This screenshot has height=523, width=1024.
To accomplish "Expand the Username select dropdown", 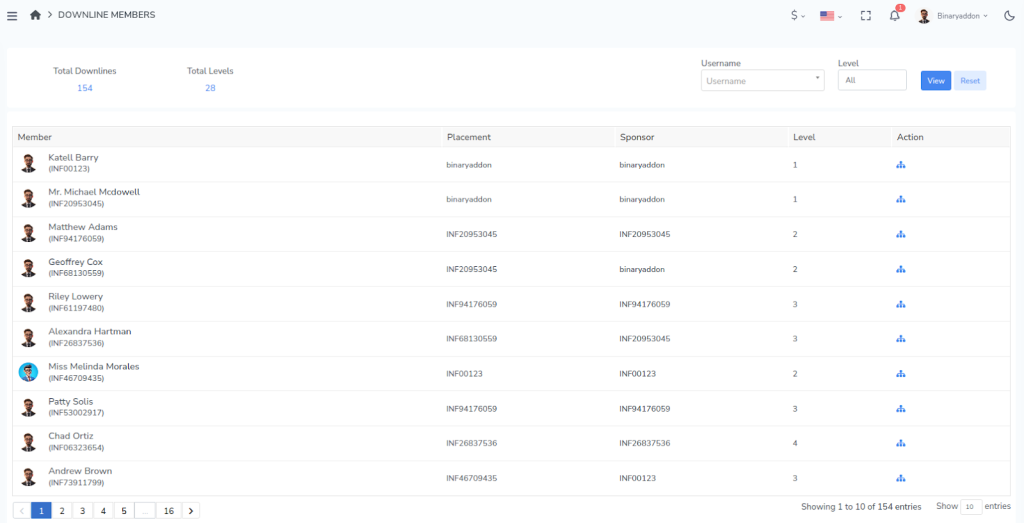I will pyautogui.click(x=762, y=81).
